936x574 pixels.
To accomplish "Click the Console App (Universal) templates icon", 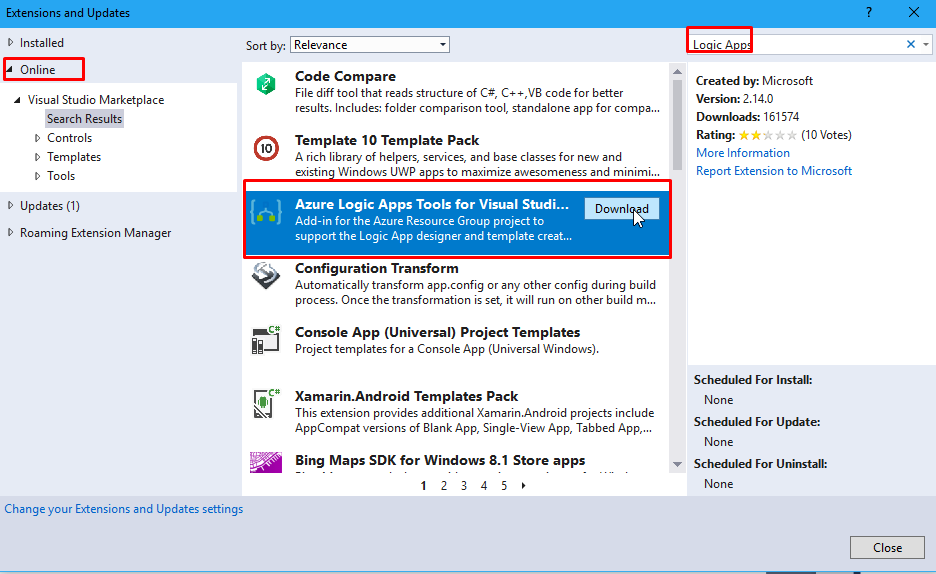I will [x=266, y=340].
